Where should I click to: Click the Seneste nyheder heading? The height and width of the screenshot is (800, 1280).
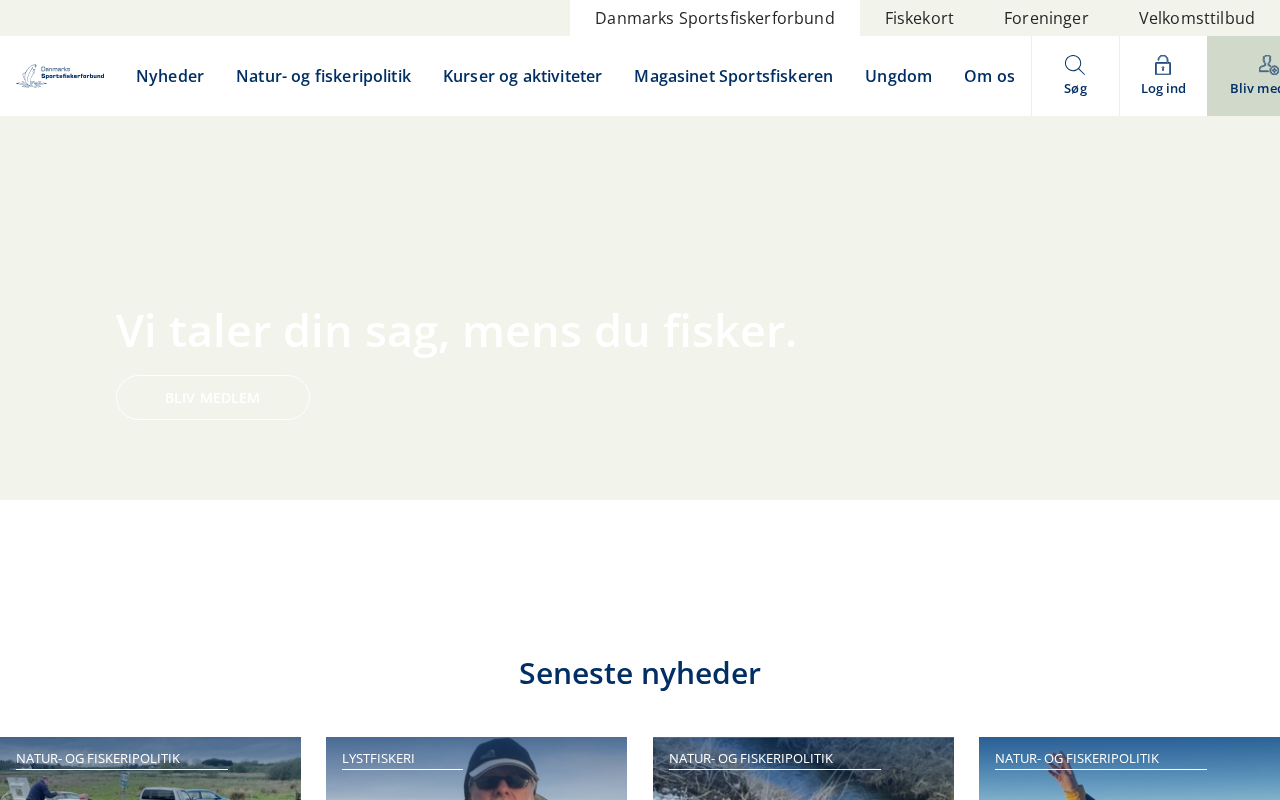pos(640,673)
